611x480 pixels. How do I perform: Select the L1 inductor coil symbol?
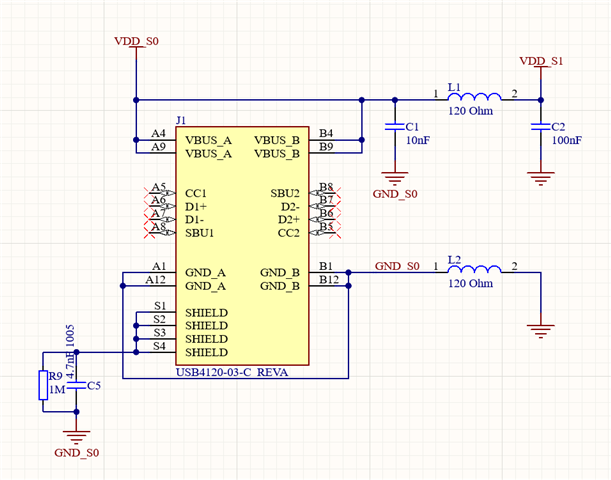coord(474,97)
